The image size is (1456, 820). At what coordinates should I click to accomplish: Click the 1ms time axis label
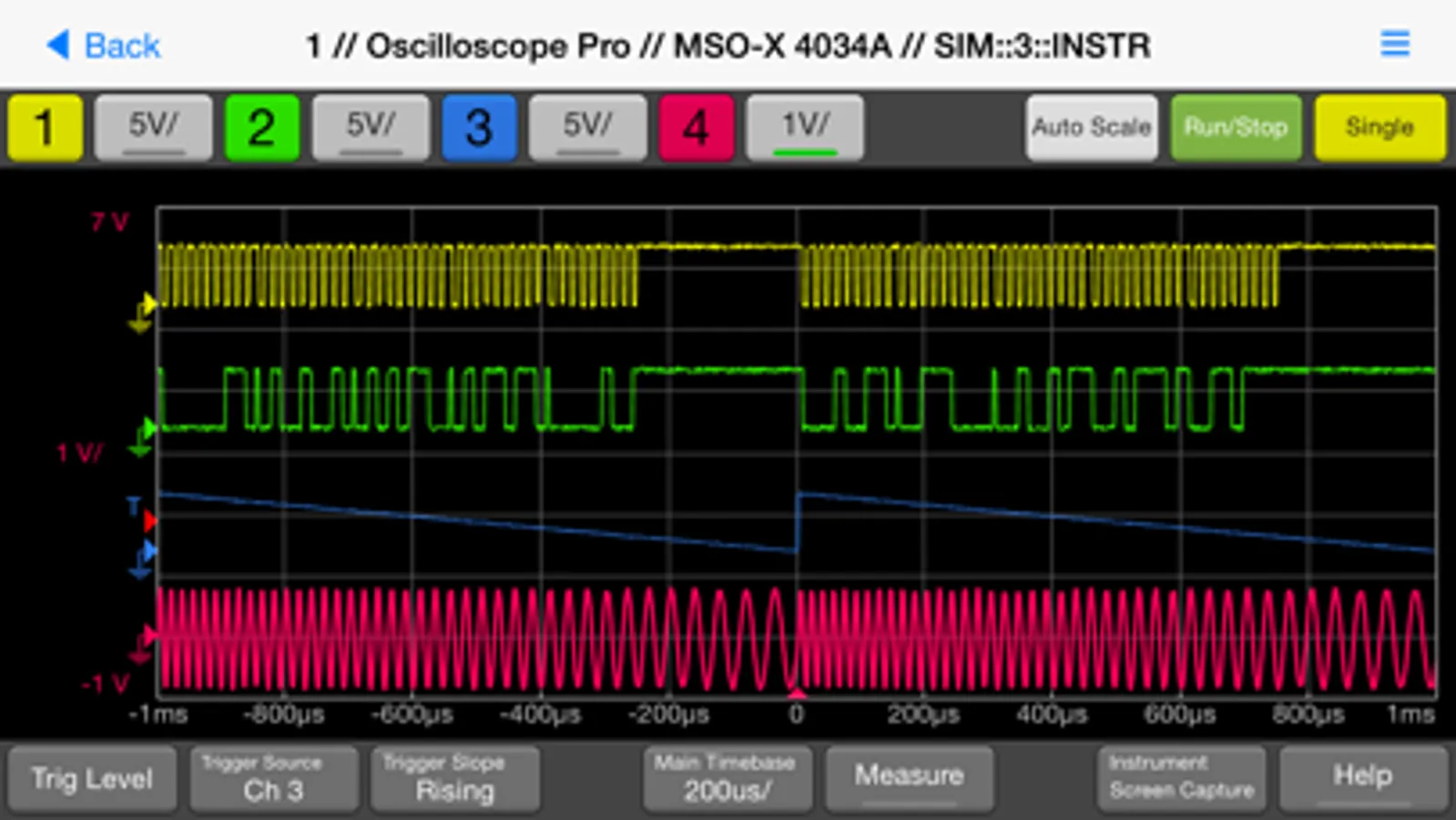click(x=1410, y=714)
